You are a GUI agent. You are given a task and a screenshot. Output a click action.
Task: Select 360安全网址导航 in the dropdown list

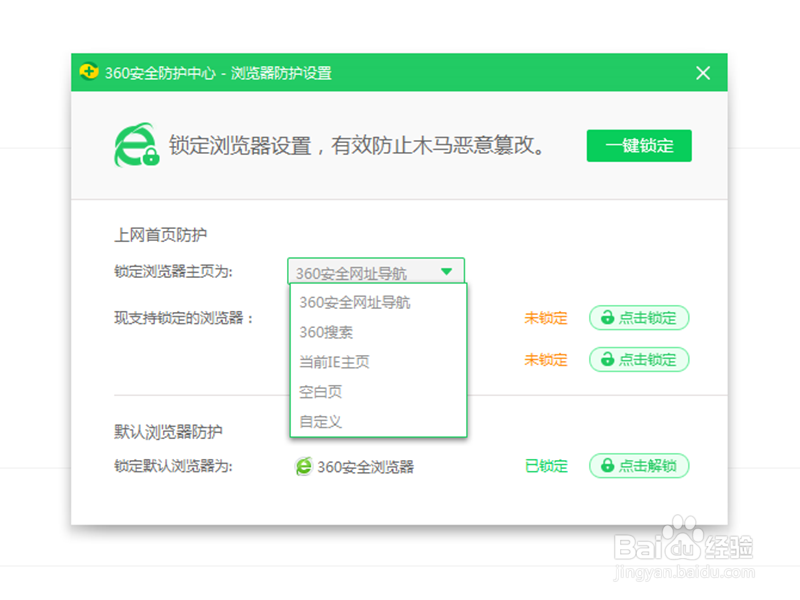[378, 303]
